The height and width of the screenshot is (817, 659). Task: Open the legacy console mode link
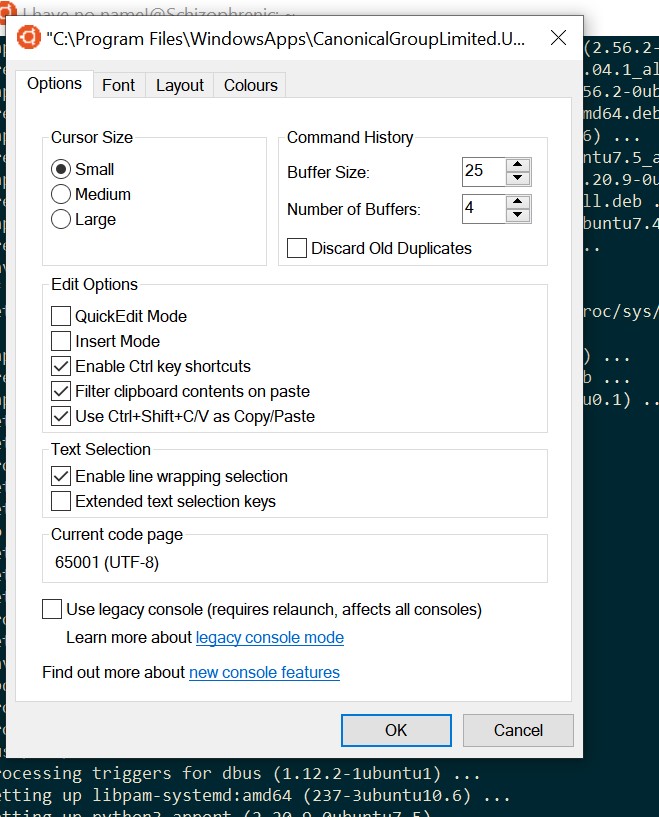click(x=270, y=638)
